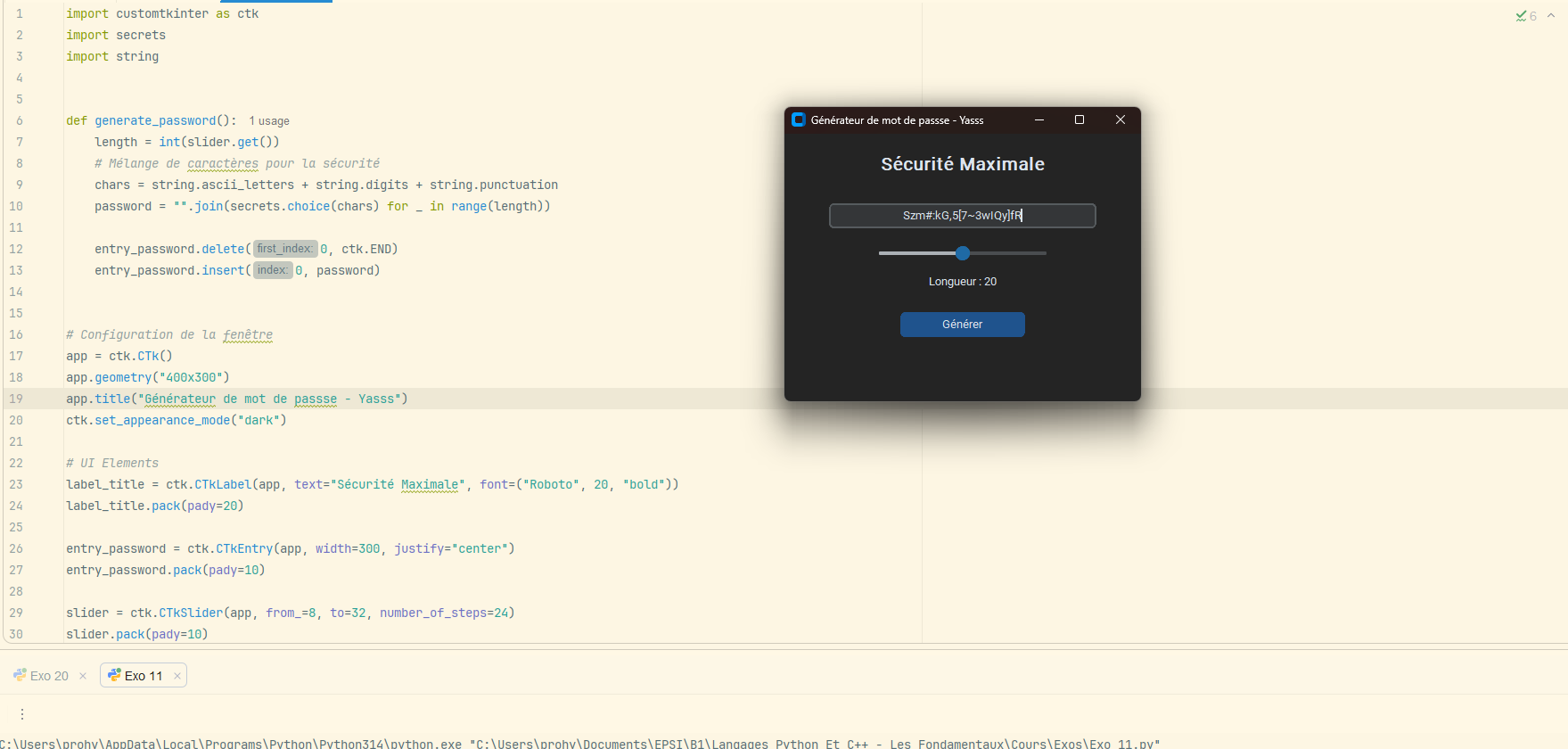
Task: Collapse the inspections widget chevron
Action: [1551, 16]
